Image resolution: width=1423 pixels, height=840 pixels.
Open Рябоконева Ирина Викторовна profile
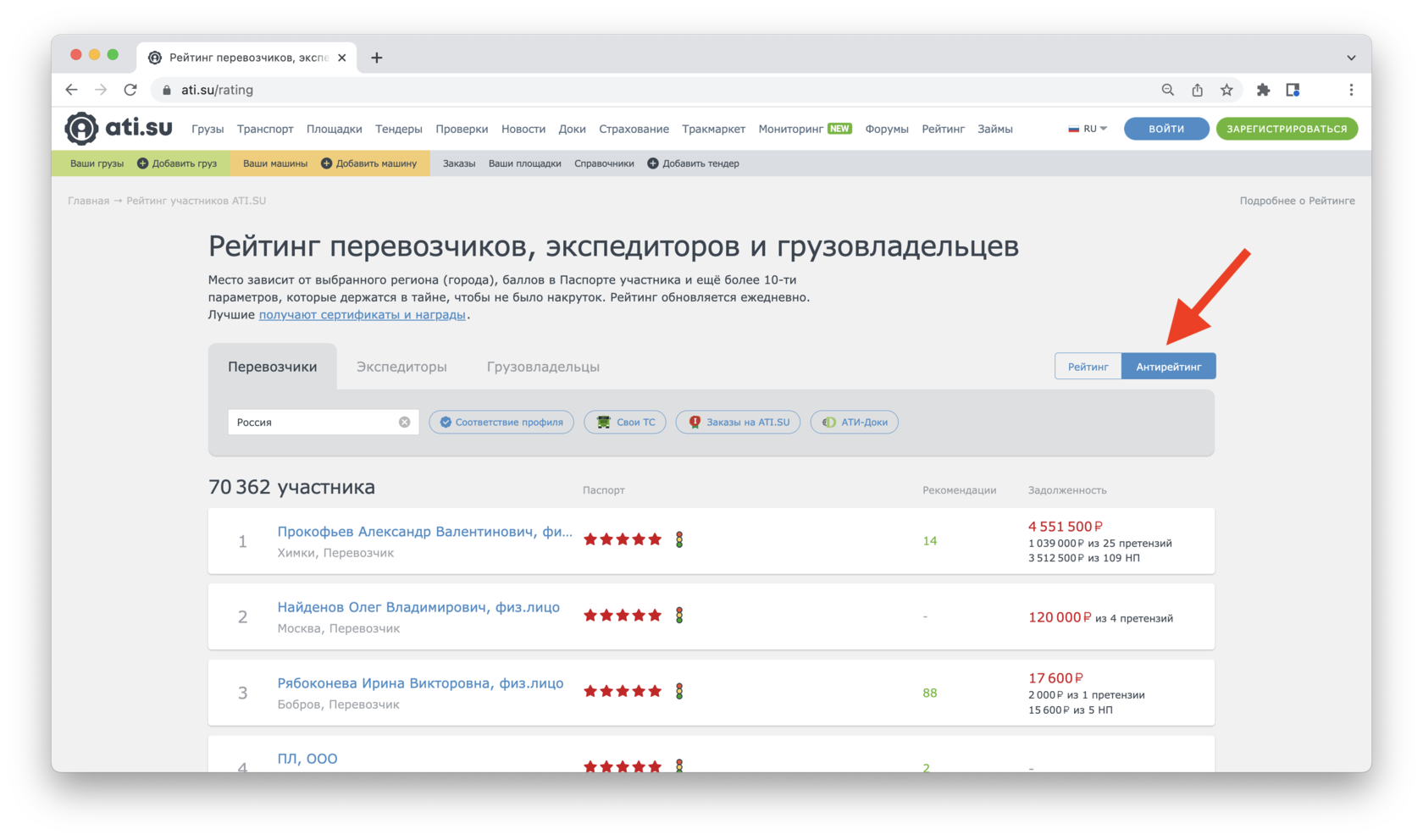(420, 683)
